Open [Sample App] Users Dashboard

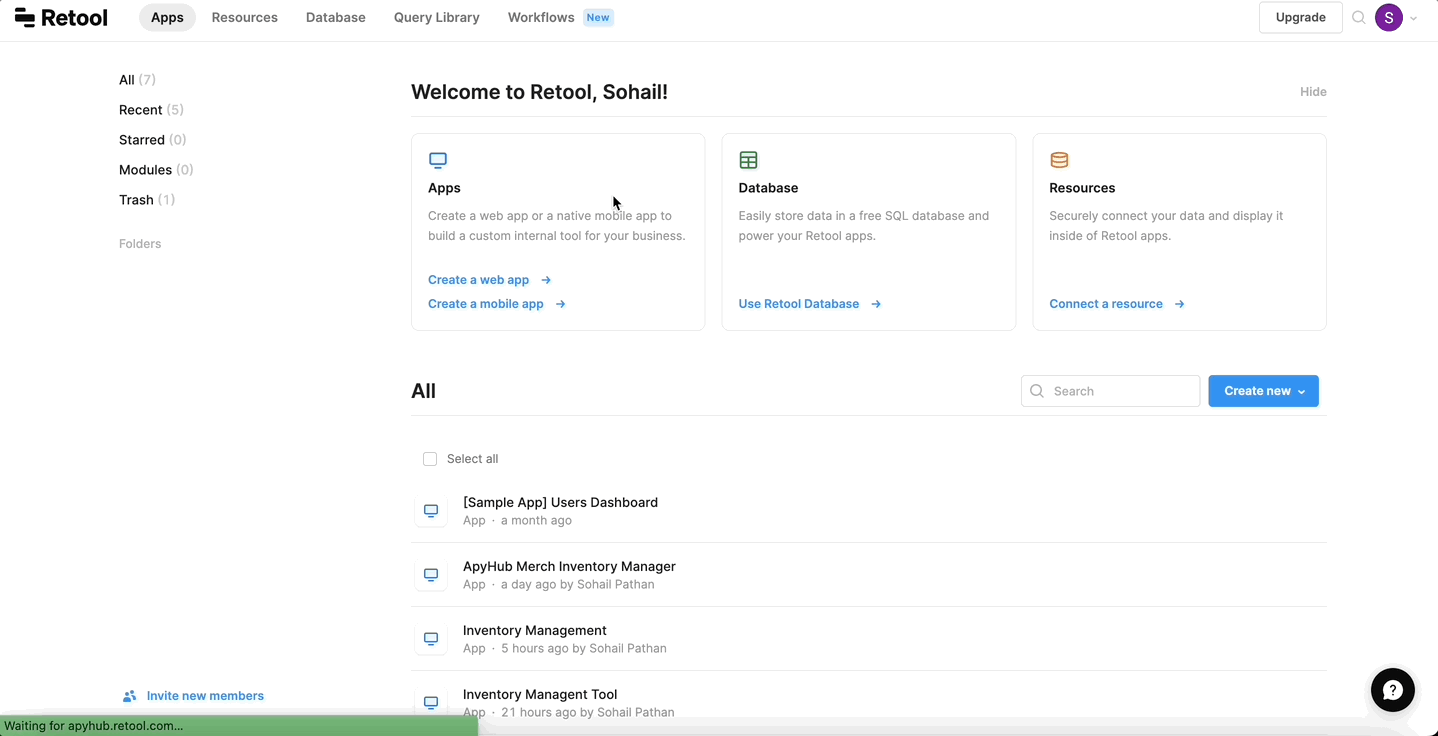click(560, 502)
